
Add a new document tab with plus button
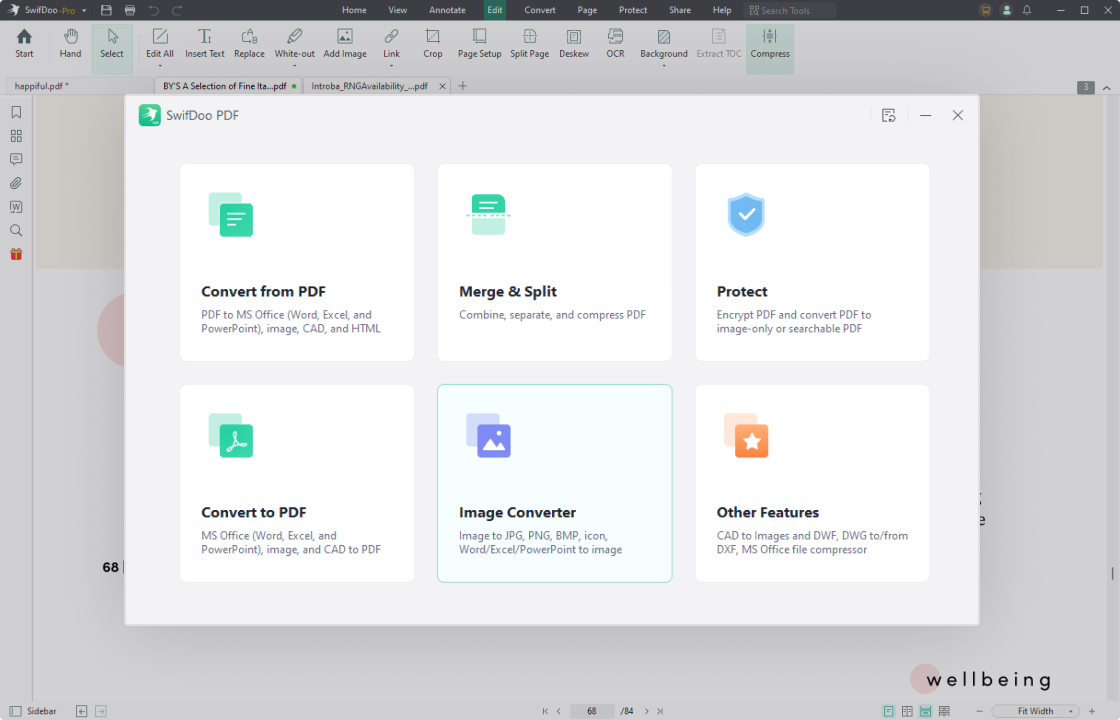click(462, 86)
